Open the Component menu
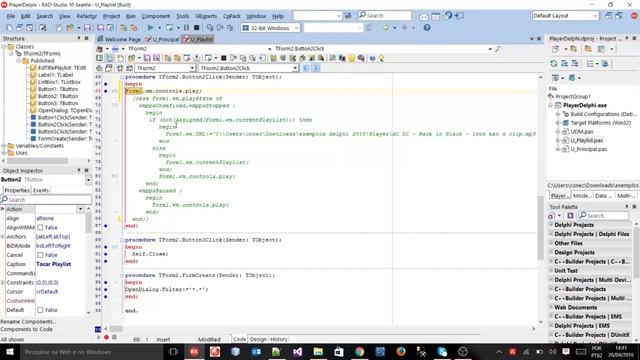The width and height of the screenshot is (640, 360). click(156, 16)
